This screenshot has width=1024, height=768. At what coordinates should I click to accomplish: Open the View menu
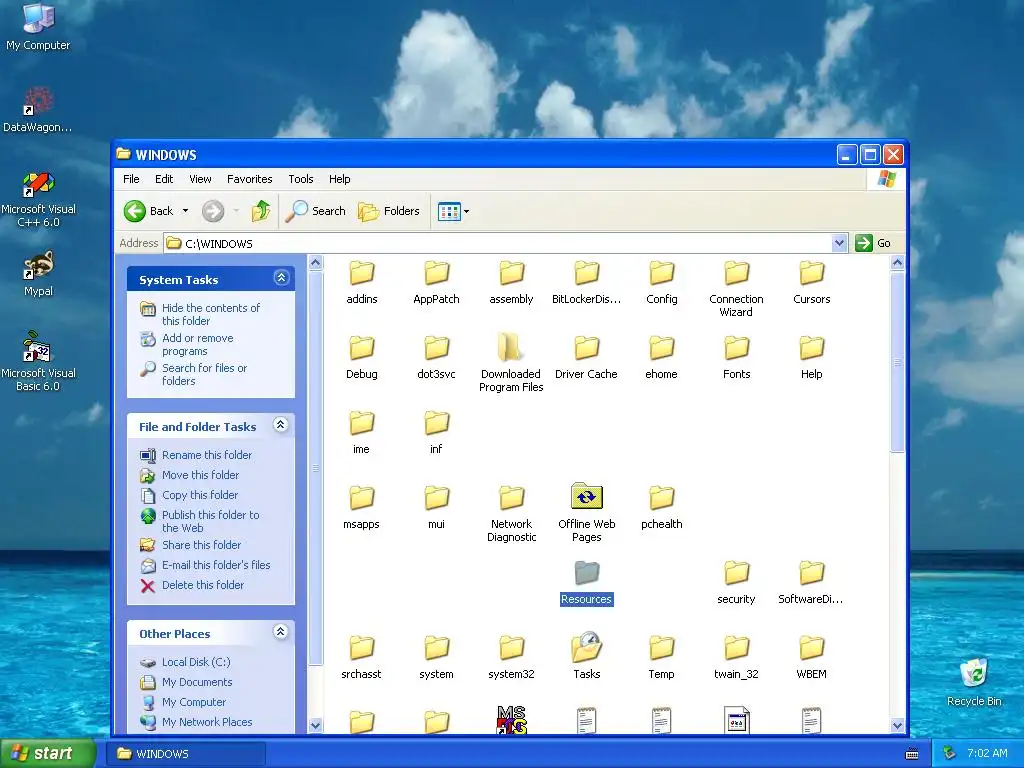(x=200, y=179)
